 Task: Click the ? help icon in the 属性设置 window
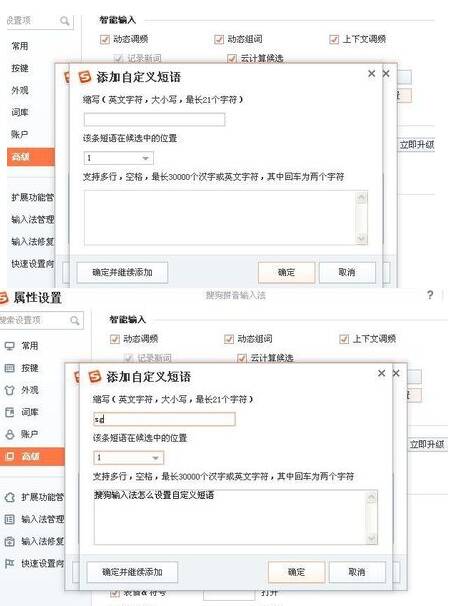[x=430, y=295]
